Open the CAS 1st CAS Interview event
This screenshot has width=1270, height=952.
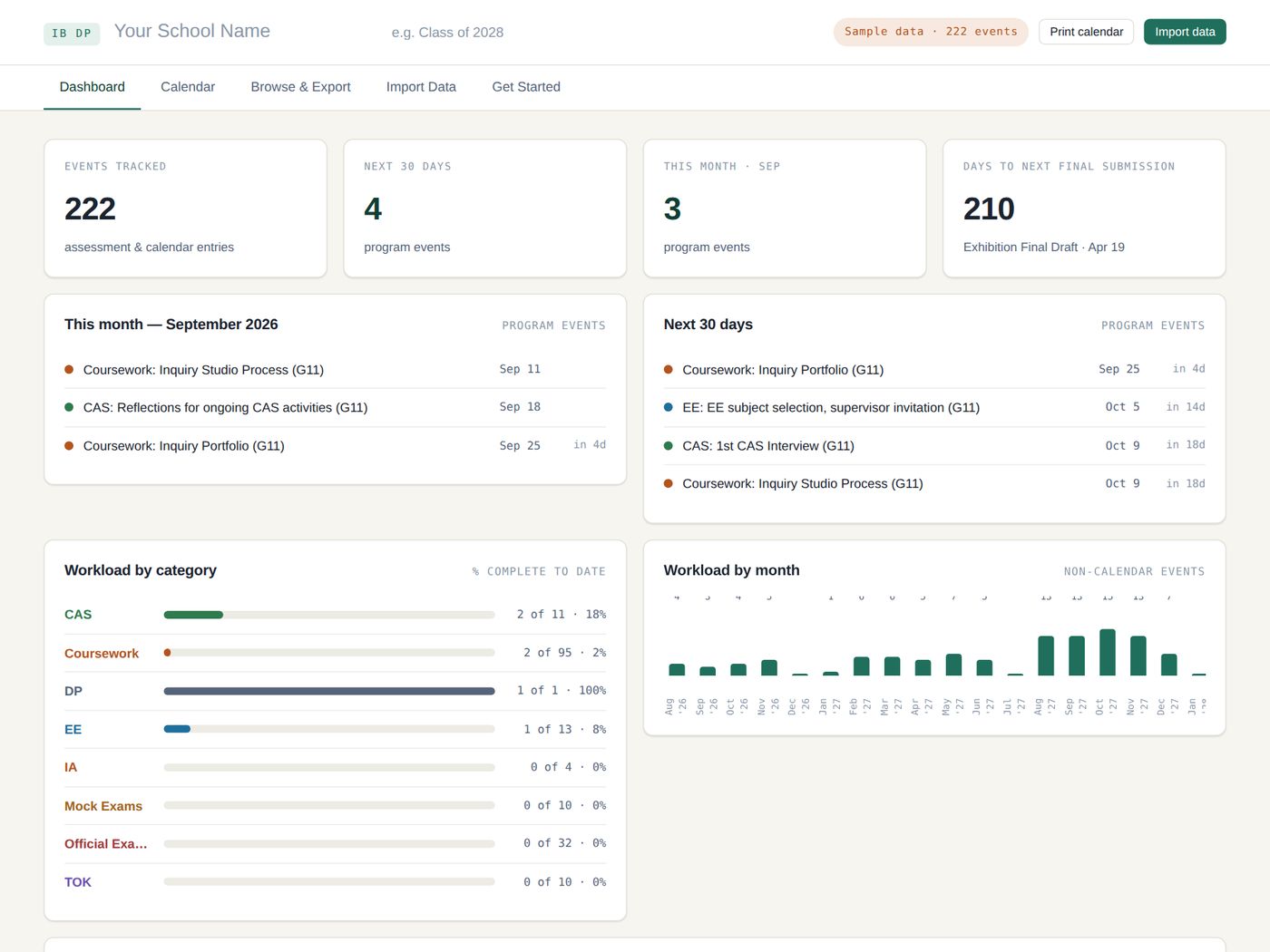pos(934,446)
